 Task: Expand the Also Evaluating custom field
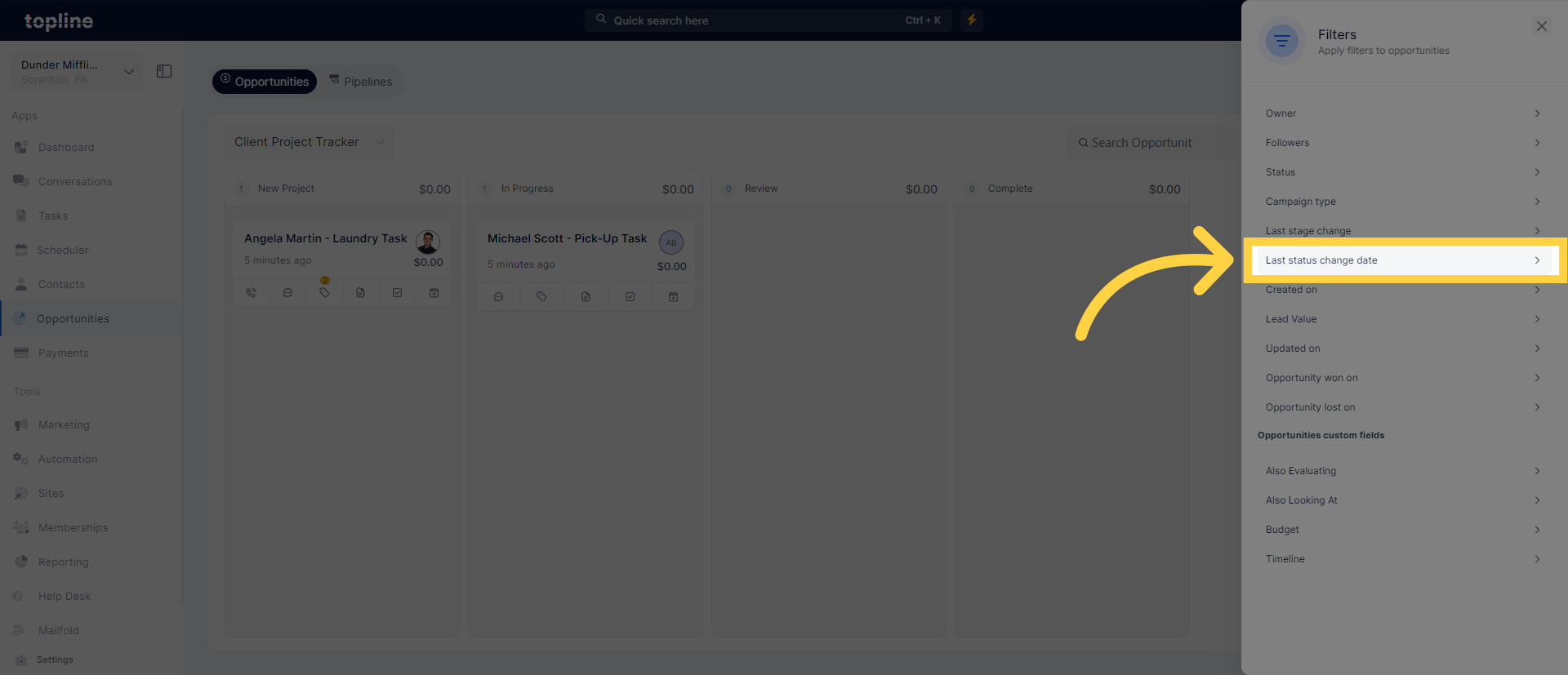pos(1403,471)
